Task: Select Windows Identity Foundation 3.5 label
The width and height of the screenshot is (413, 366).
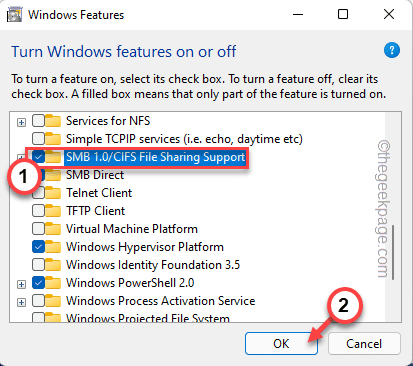Action: (153, 265)
